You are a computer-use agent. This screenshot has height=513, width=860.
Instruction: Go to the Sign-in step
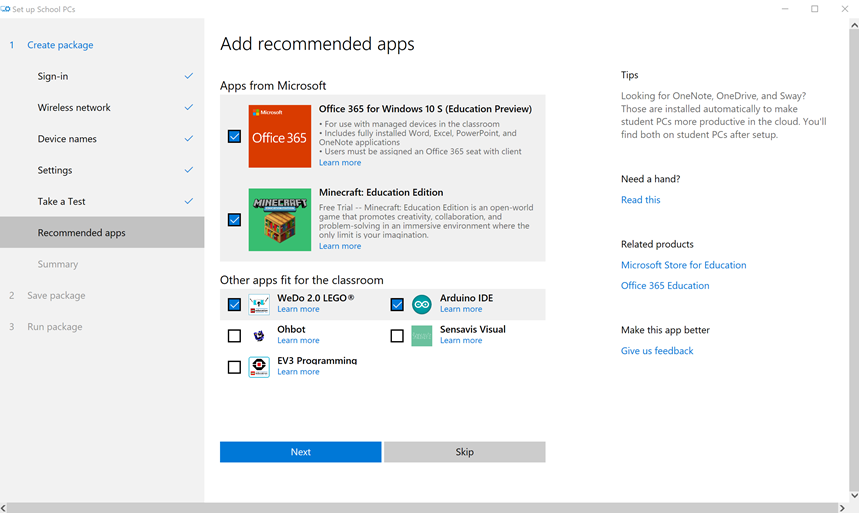tap(102, 76)
